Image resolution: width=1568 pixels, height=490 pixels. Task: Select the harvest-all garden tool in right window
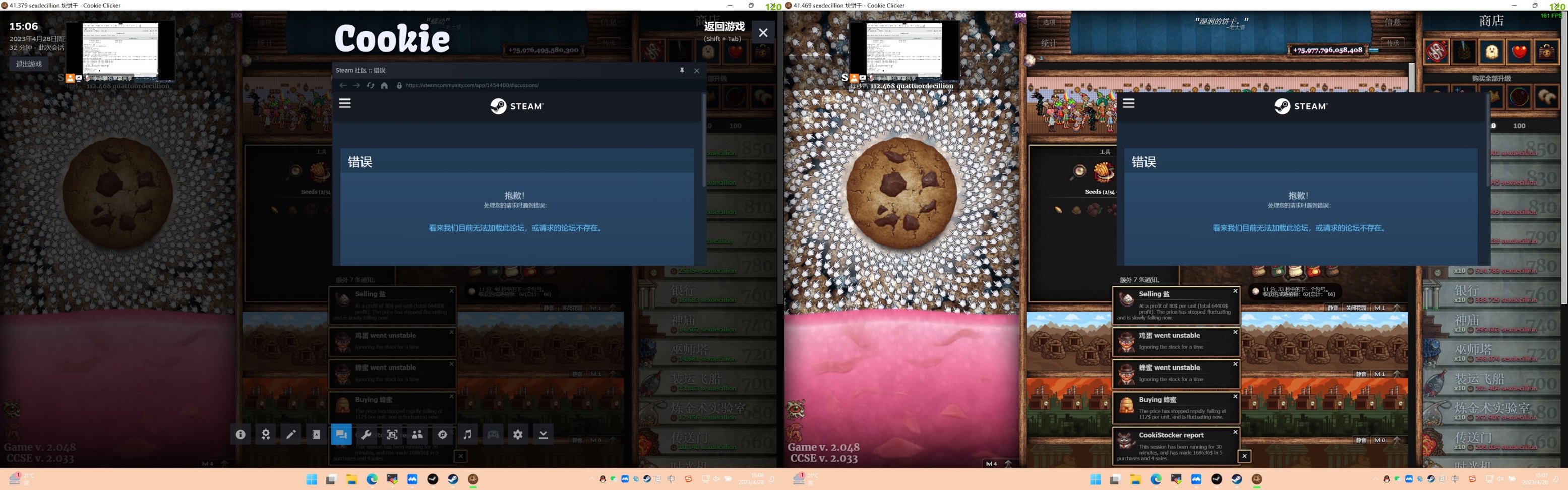(x=1104, y=173)
